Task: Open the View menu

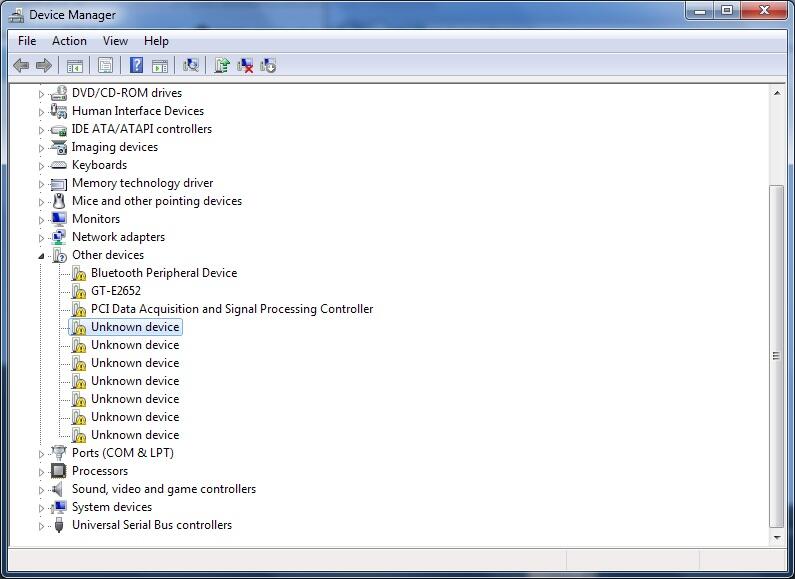Action: pos(115,41)
